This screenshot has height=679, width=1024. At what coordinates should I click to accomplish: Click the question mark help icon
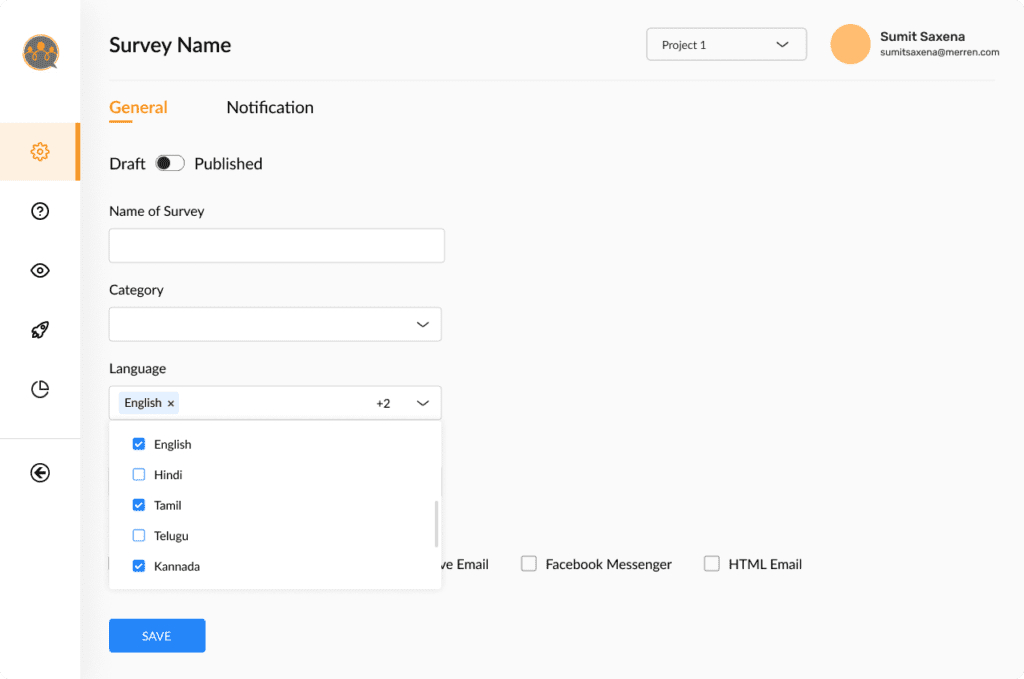point(40,211)
